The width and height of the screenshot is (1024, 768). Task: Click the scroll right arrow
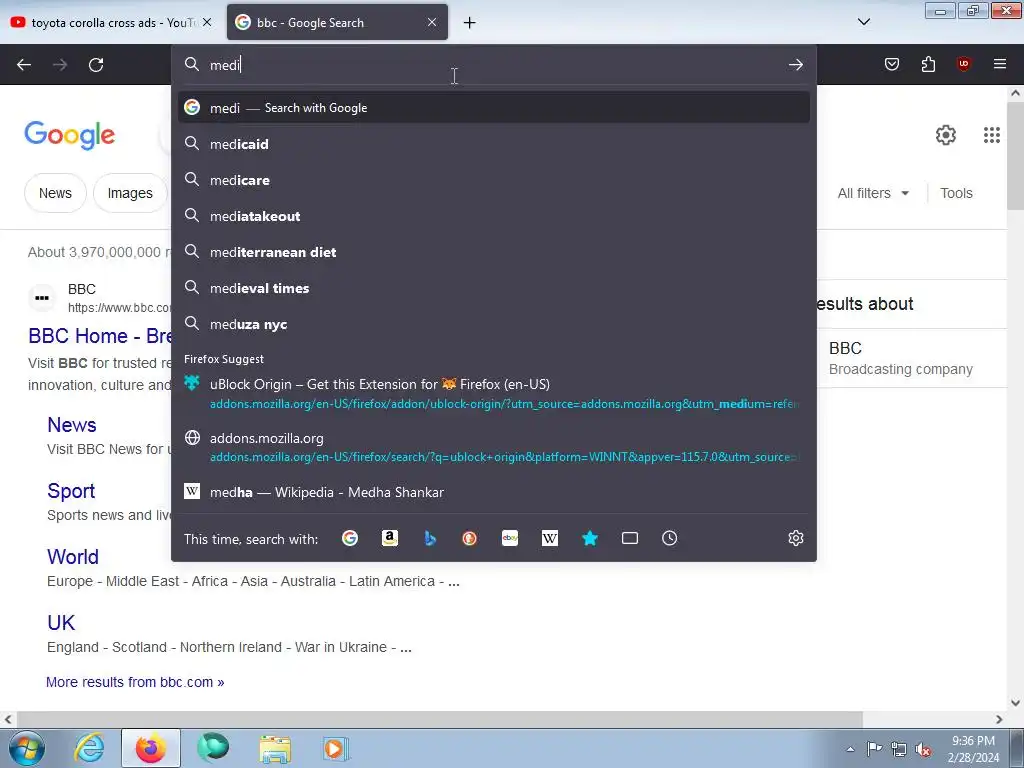tap(999, 719)
